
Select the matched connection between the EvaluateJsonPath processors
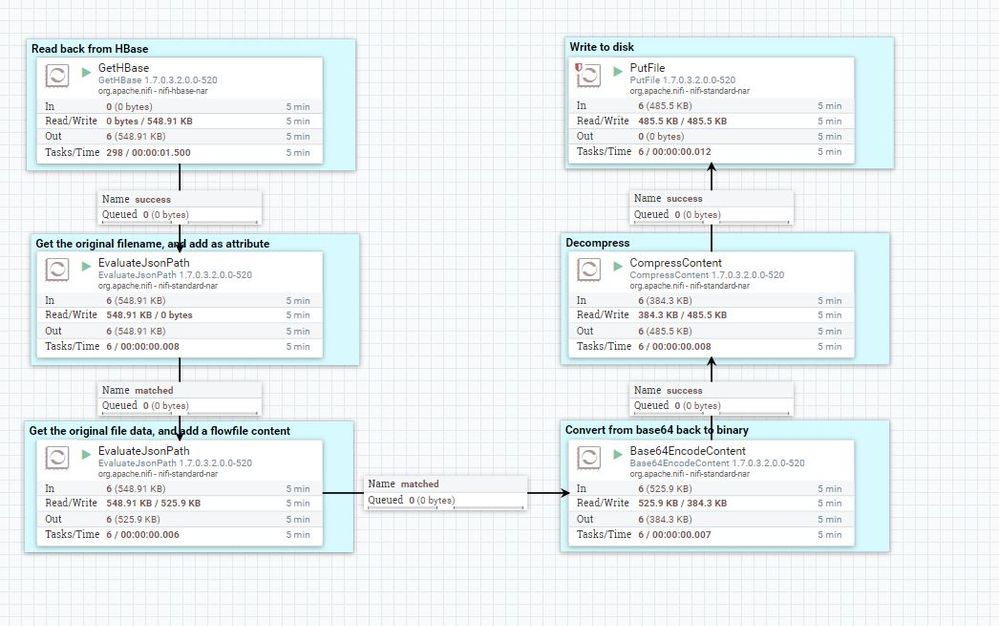pyautogui.click(x=179, y=398)
